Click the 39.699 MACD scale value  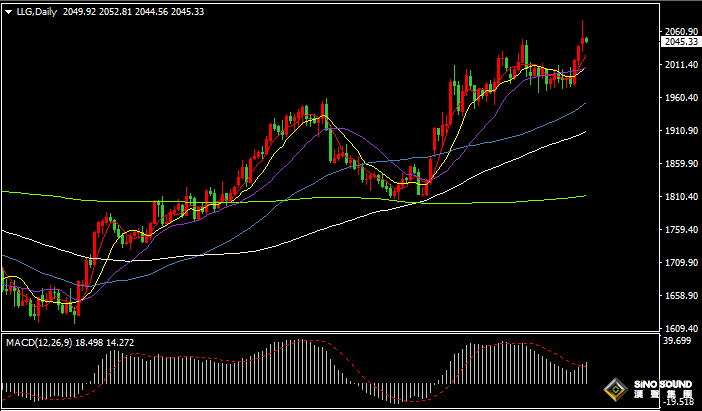pyautogui.click(x=677, y=341)
